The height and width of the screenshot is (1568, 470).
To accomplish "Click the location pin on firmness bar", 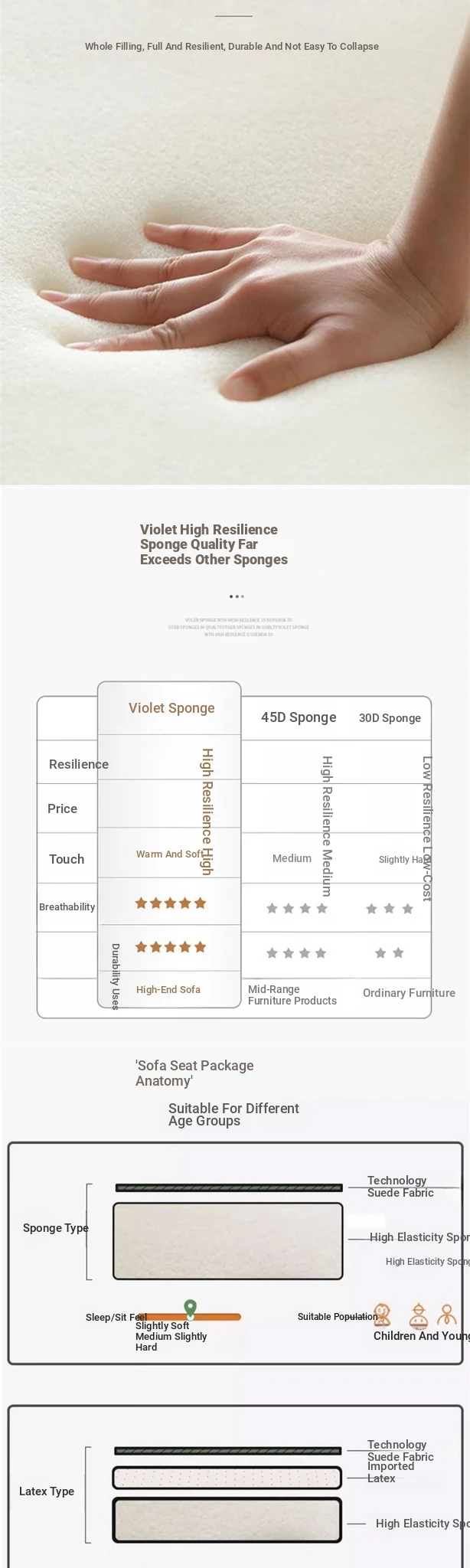I will (x=191, y=1308).
